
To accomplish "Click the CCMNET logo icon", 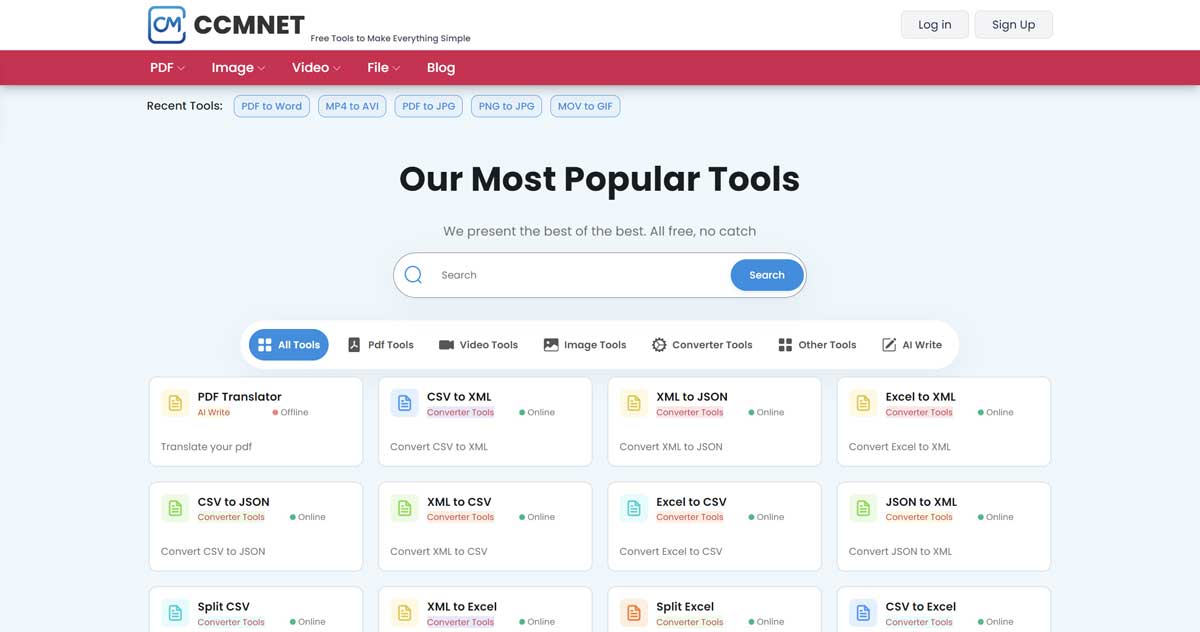I will pyautogui.click(x=166, y=25).
